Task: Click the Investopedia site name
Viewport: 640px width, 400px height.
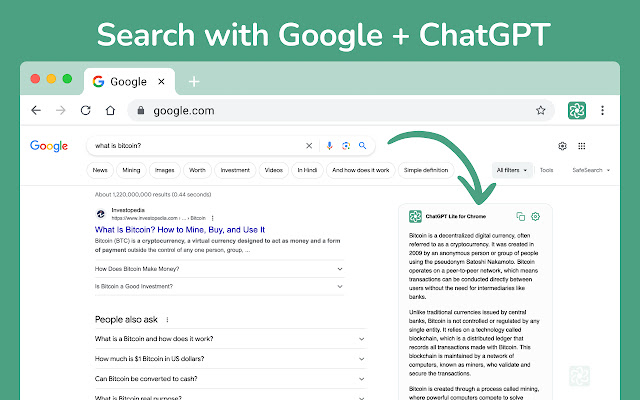Action: pos(128,210)
